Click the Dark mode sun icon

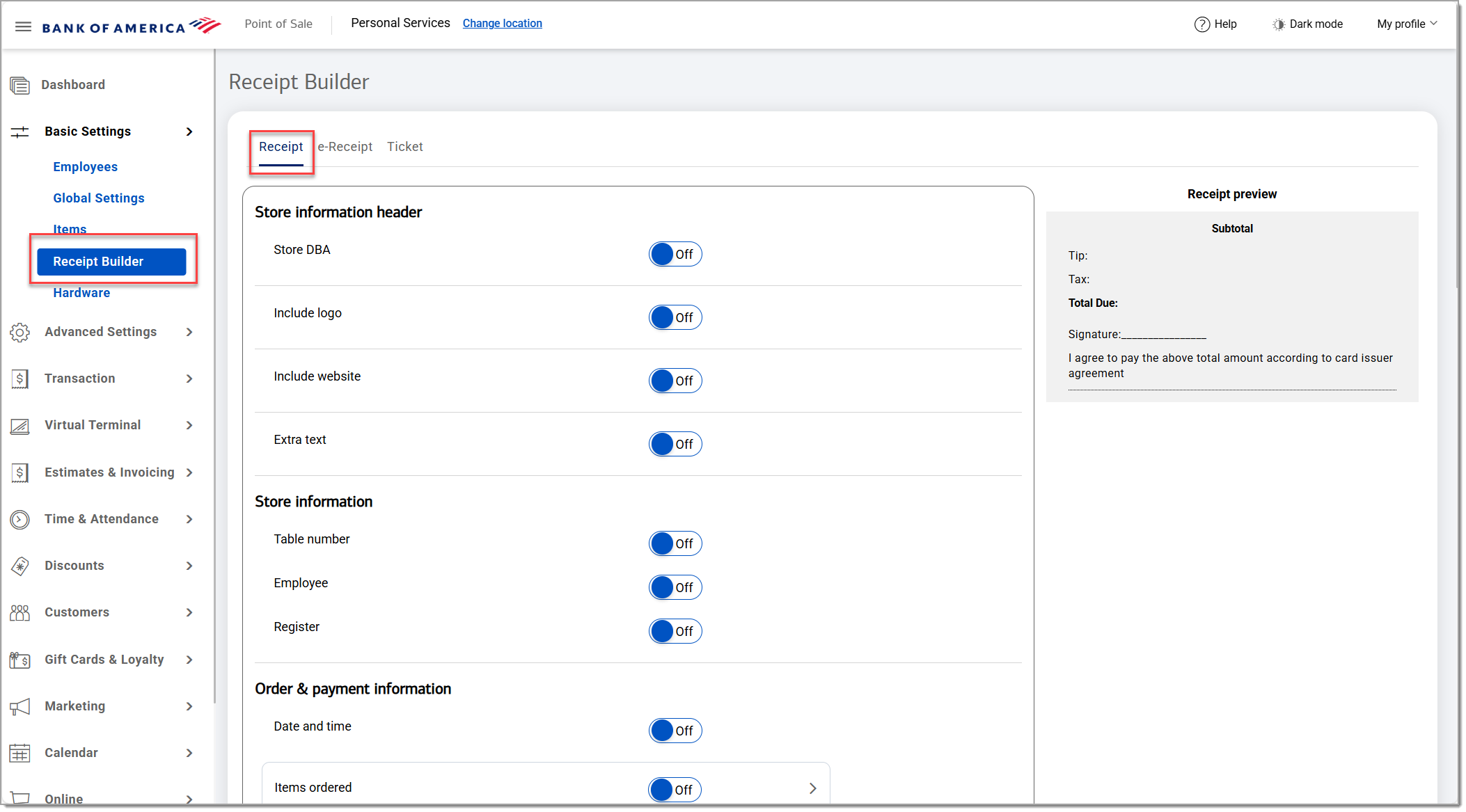(1278, 24)
